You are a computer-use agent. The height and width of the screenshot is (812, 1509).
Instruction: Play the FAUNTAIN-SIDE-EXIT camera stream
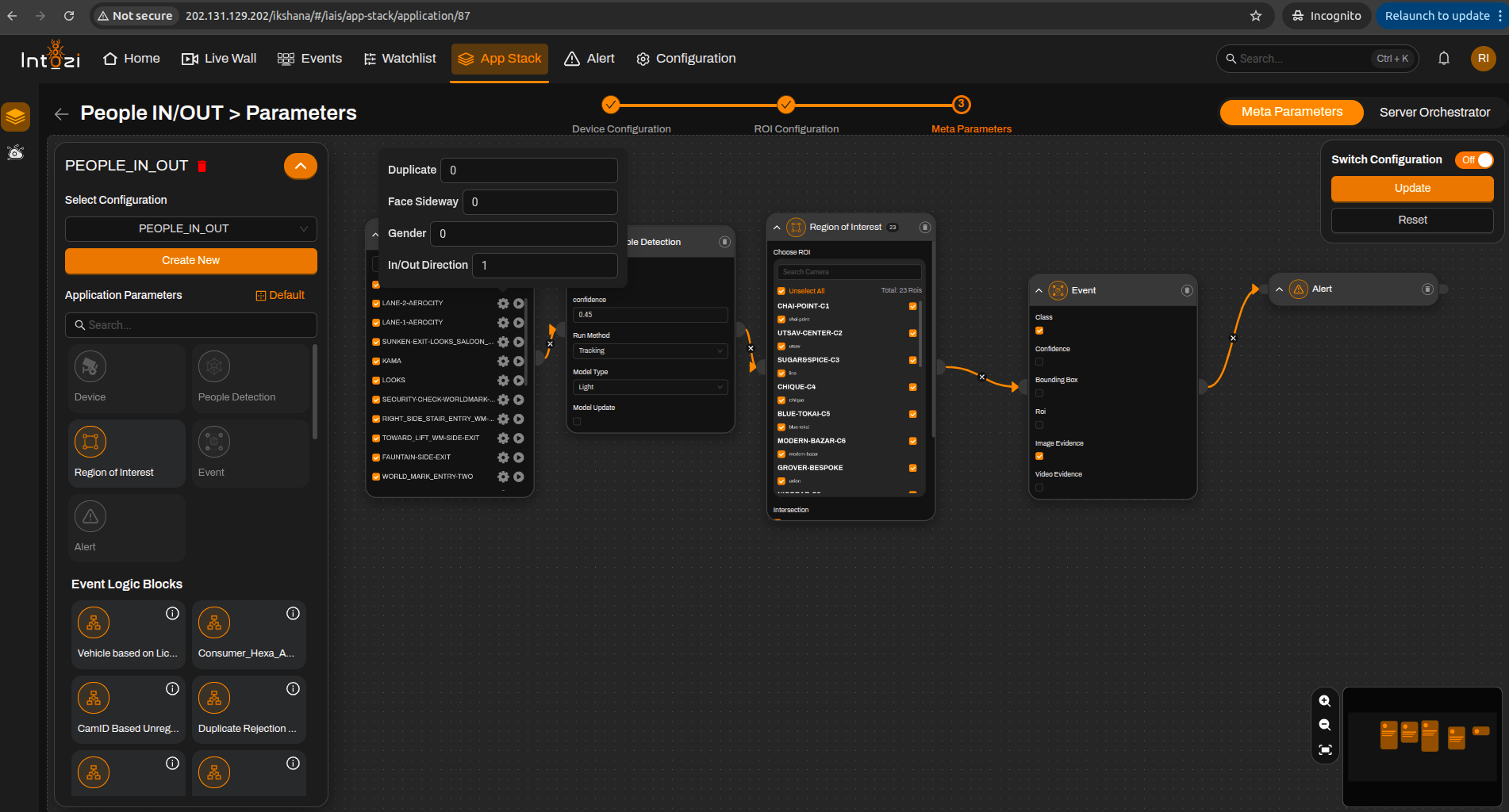(x=519, y=457)
